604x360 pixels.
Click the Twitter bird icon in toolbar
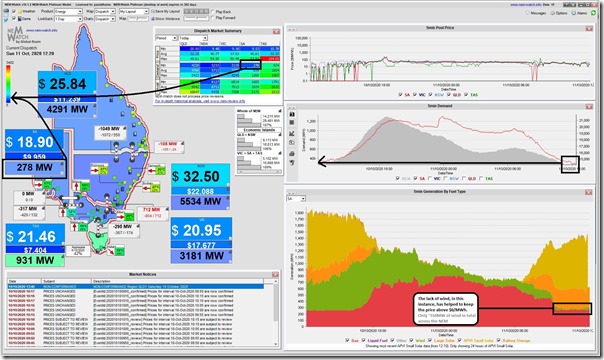pyautogui.click(x=6, y=19)
